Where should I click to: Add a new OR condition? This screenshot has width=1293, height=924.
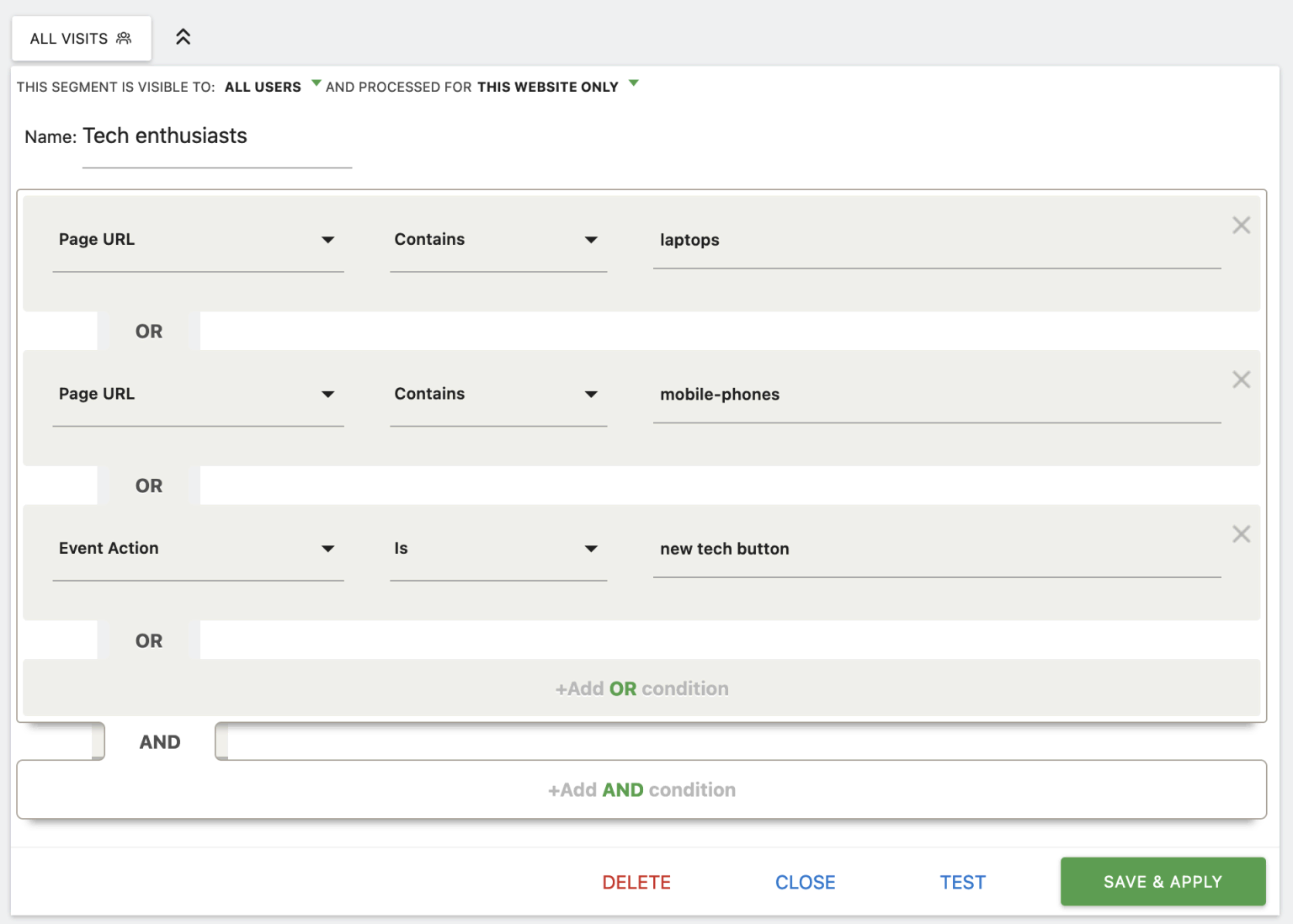642,688
